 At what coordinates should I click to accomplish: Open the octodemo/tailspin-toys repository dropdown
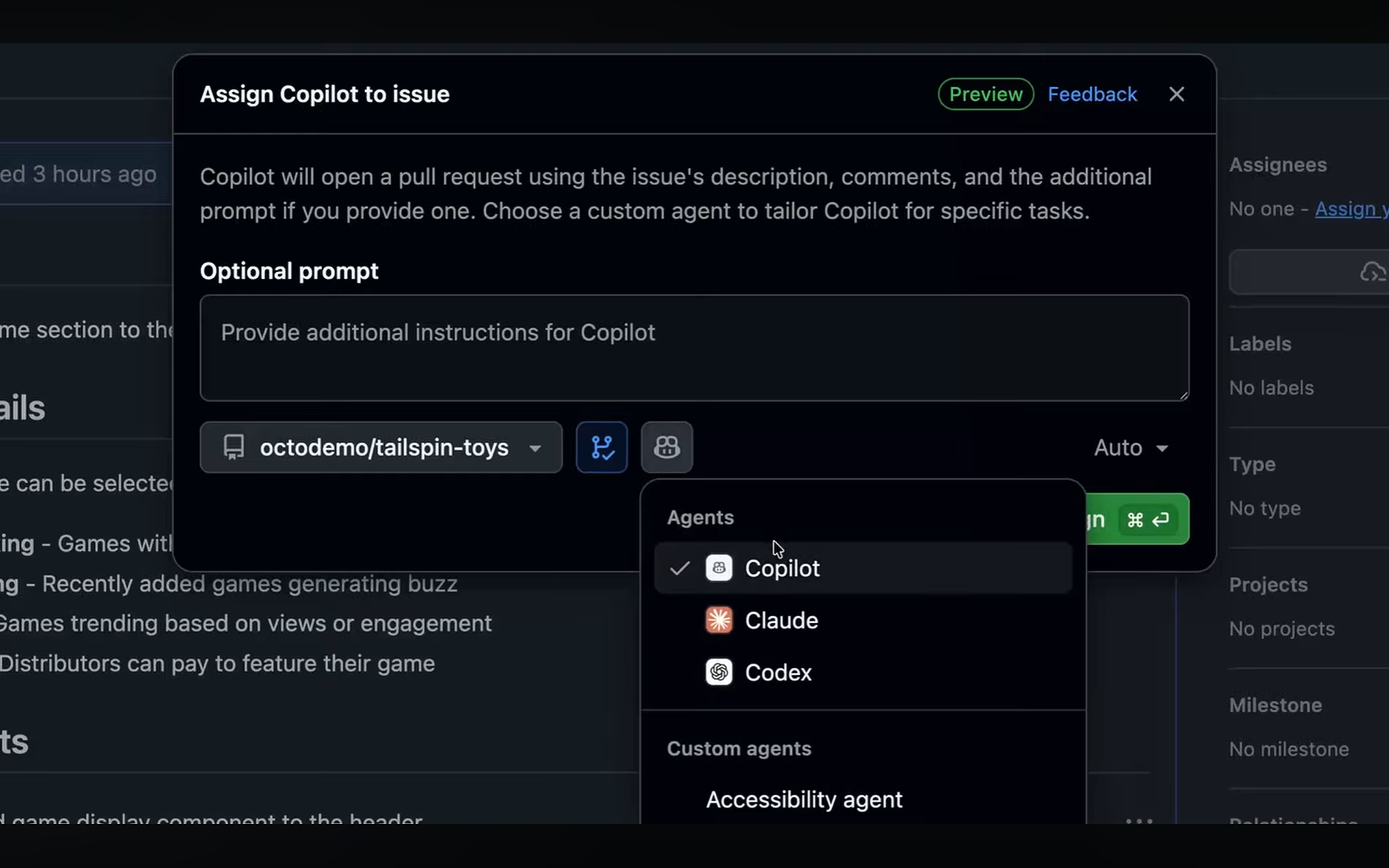[380, 448]
